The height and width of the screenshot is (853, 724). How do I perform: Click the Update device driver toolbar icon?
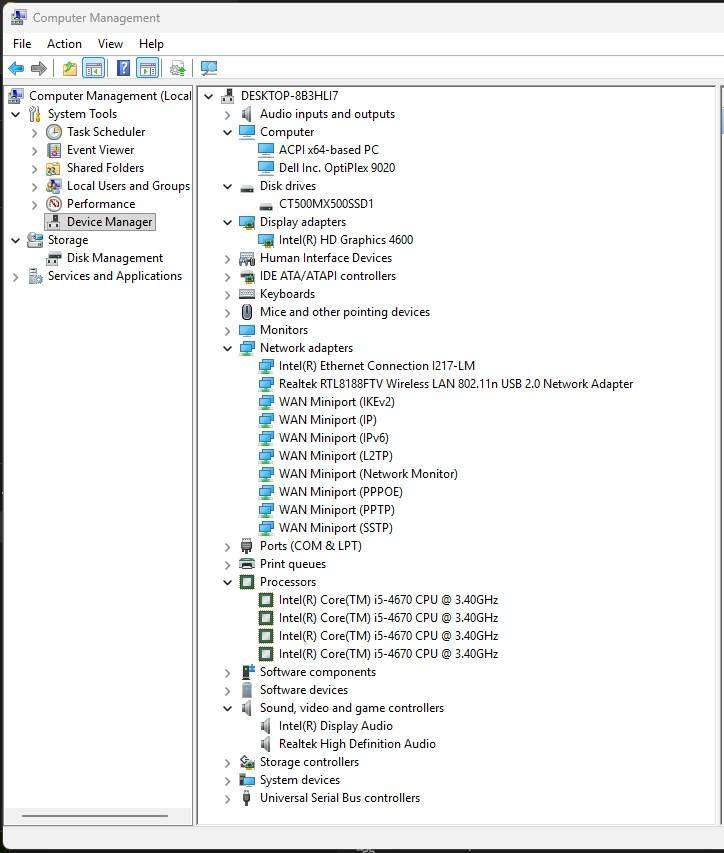coord(178,68)
